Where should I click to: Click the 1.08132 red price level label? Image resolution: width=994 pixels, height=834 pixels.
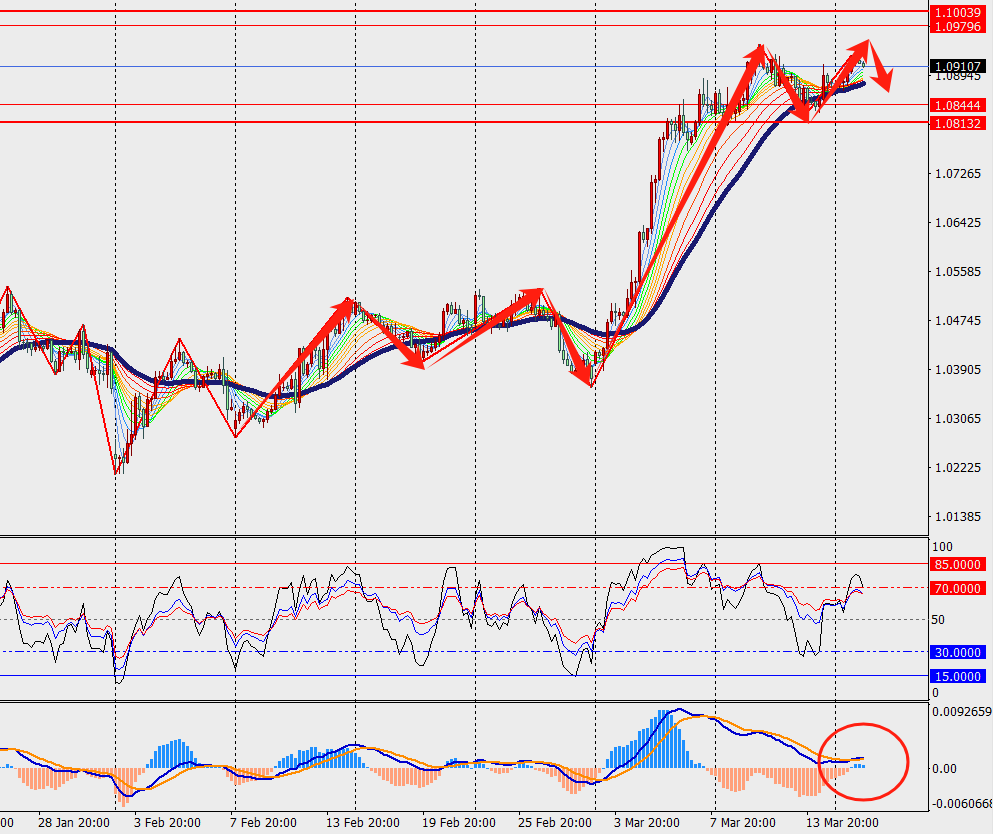coord(958,122)
